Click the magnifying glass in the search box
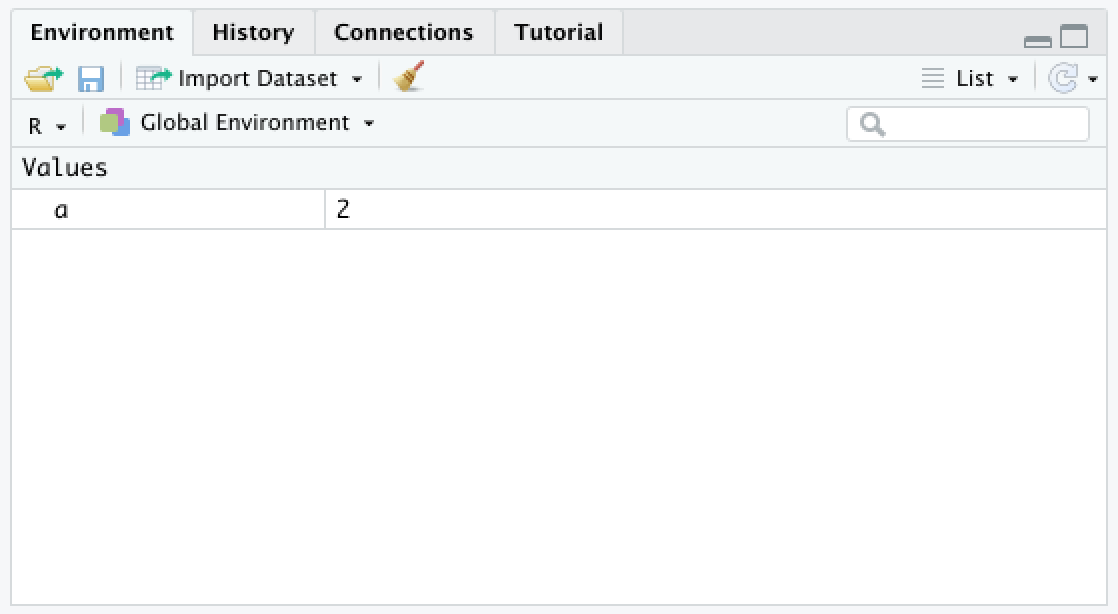1118x614 pixels. [872, 123]
